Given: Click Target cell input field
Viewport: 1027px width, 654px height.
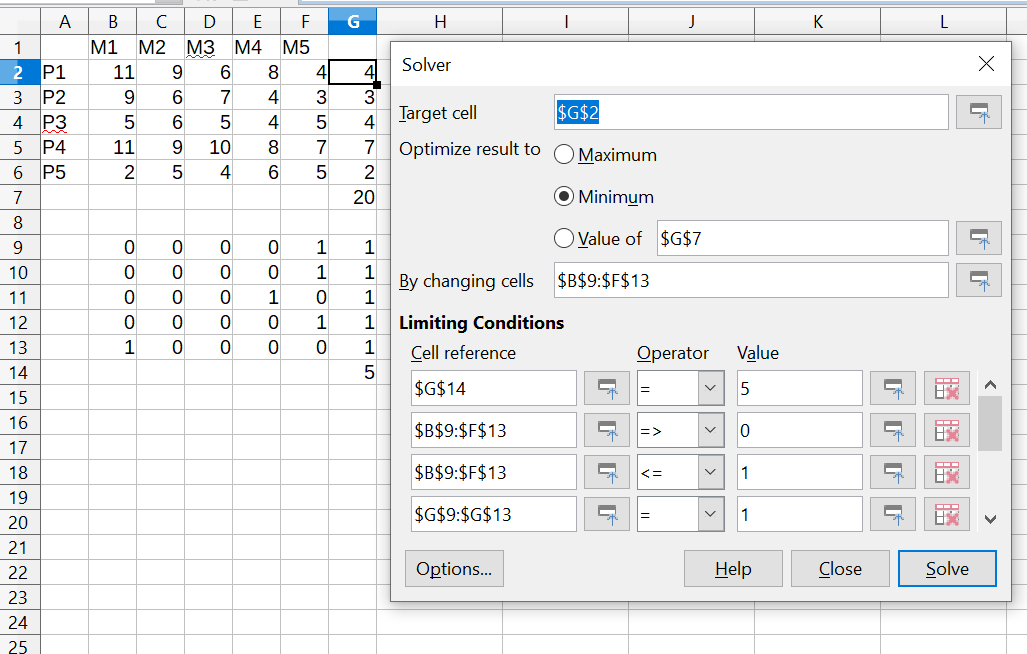Looking at the screenshot, I should pyautogui.click(x=751, y=112).
